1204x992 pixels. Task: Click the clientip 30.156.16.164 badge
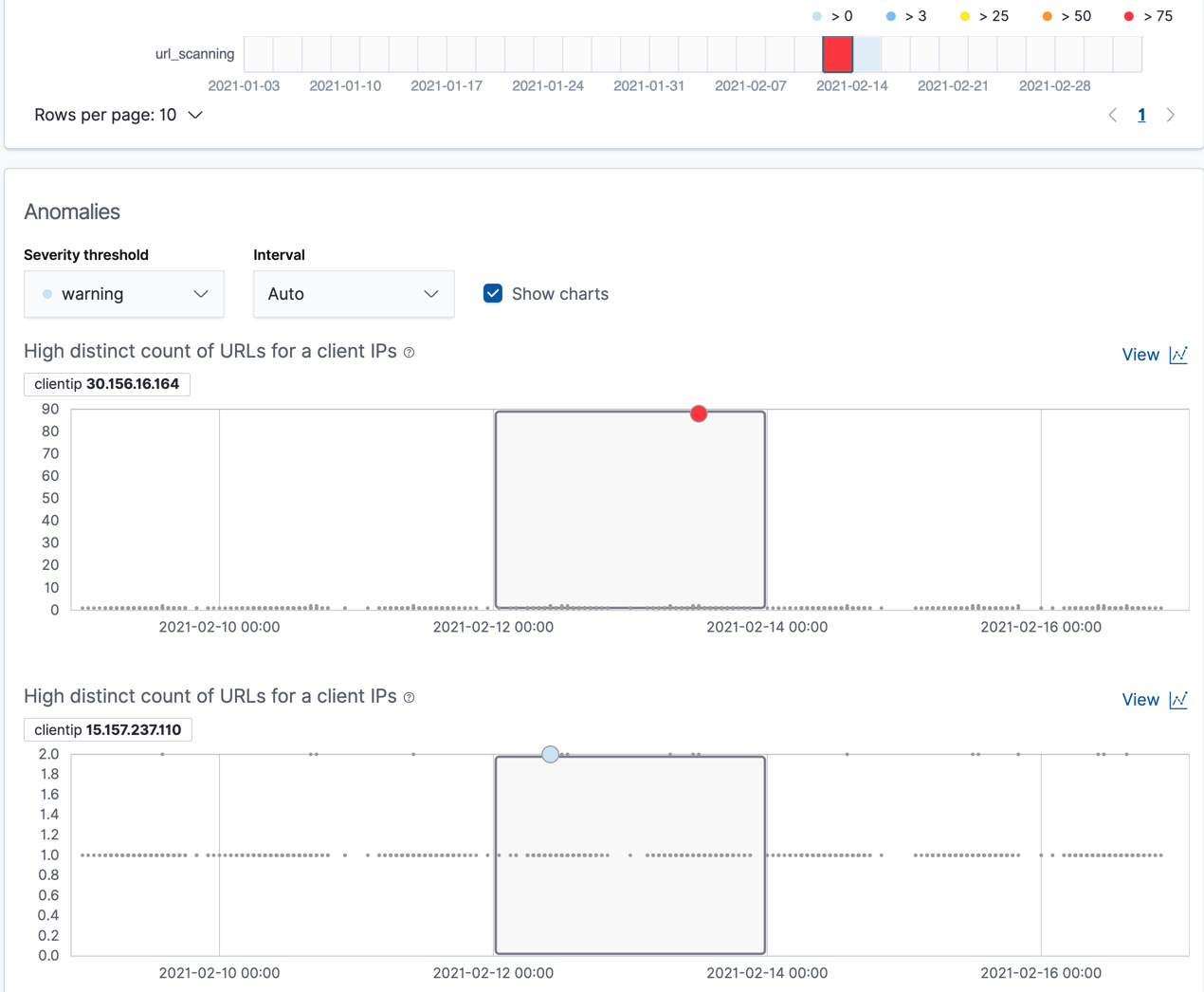tap(106, 384)
